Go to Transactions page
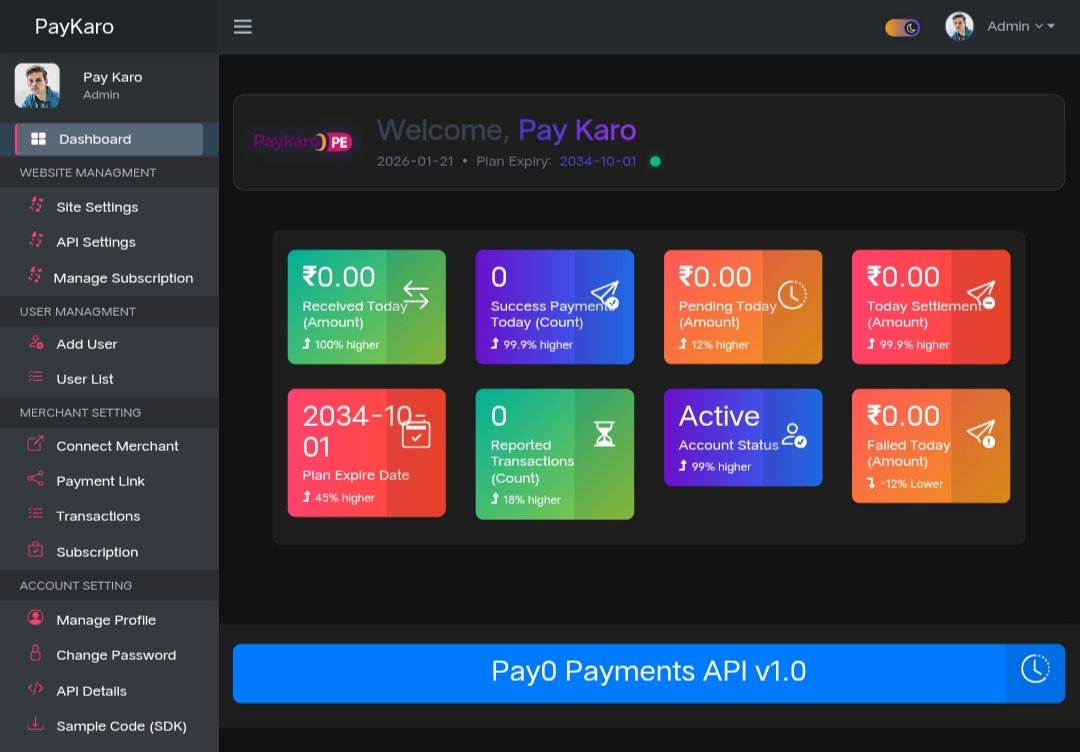The height and width of the screenshot is (752, 1080). [x=98, y=516]
